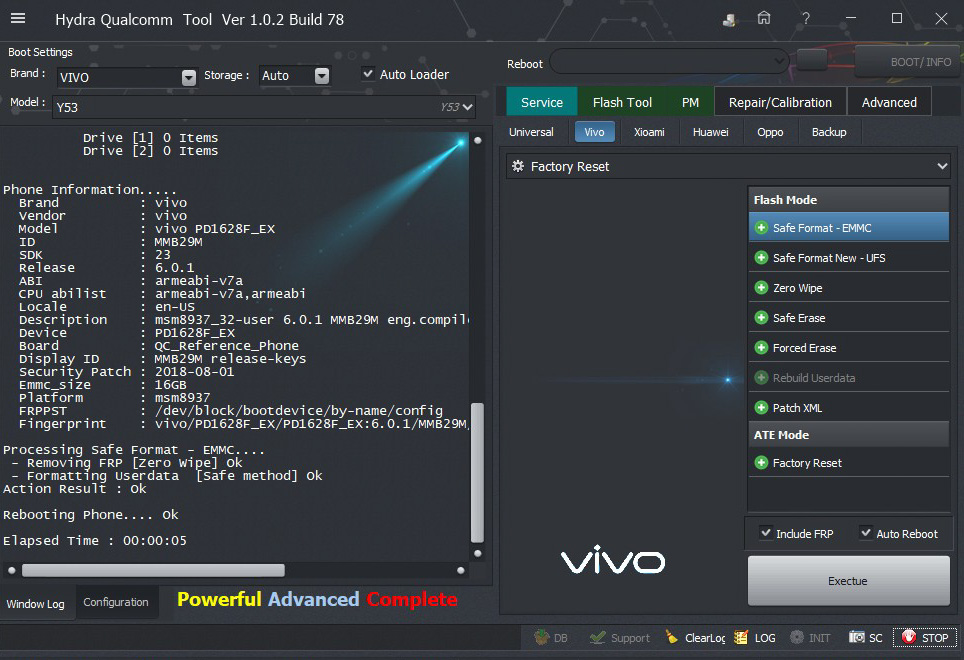
Task: Click the log vertical scrollbar thumb
Action: [x=477, y=472]
